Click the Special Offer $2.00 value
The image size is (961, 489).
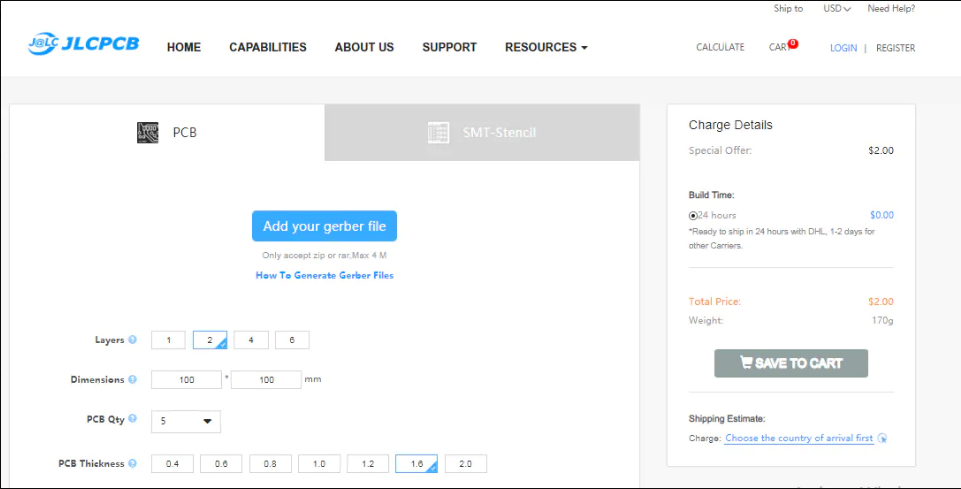click(x=881, y=151)
